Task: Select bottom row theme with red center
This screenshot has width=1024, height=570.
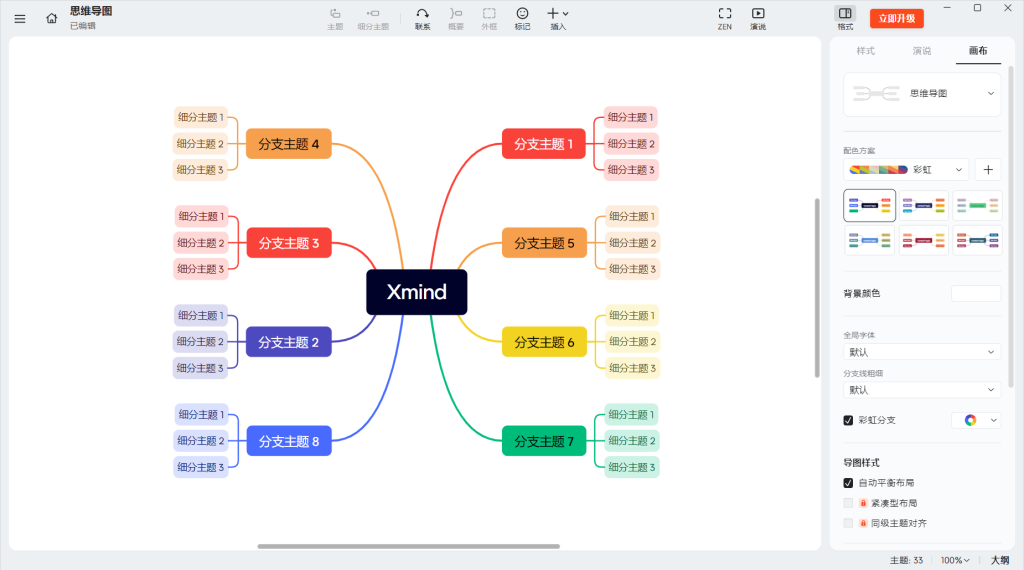Action: 923,240
